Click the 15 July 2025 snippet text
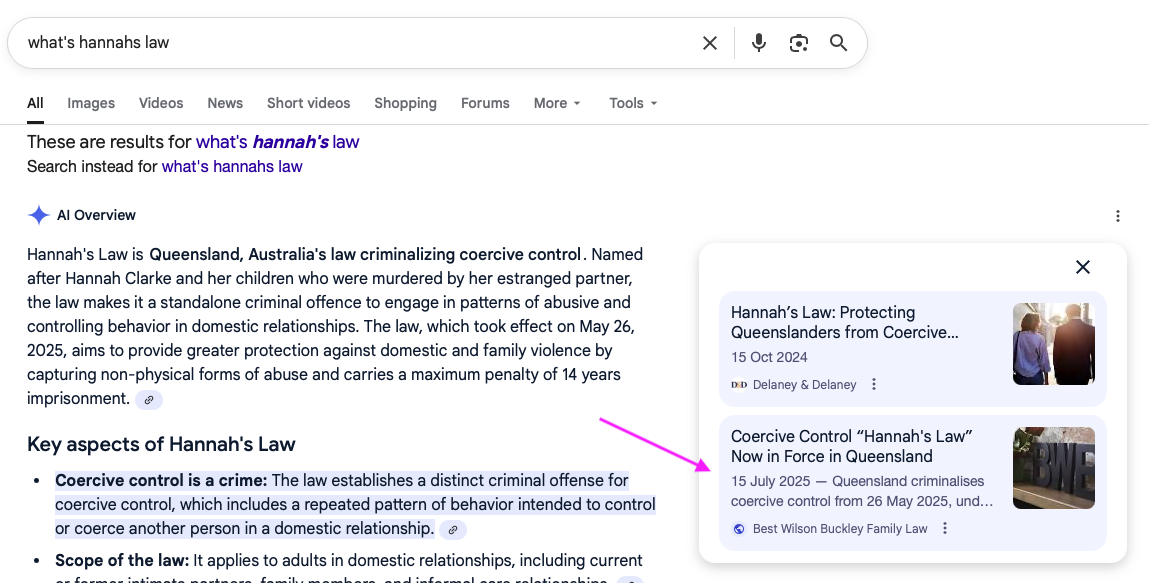 [x=862, y=491]
